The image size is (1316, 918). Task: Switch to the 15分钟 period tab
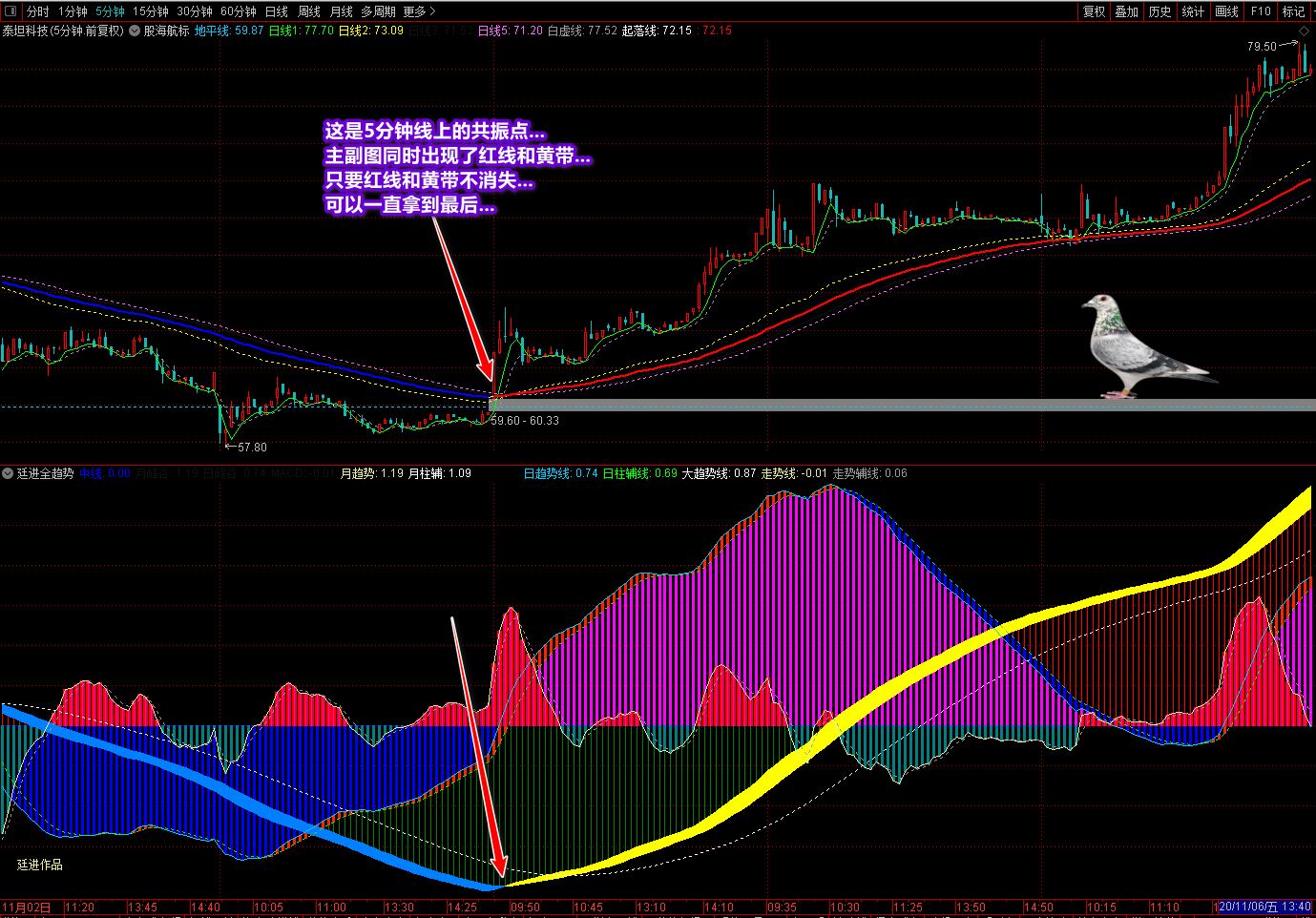tap(151, 11)
